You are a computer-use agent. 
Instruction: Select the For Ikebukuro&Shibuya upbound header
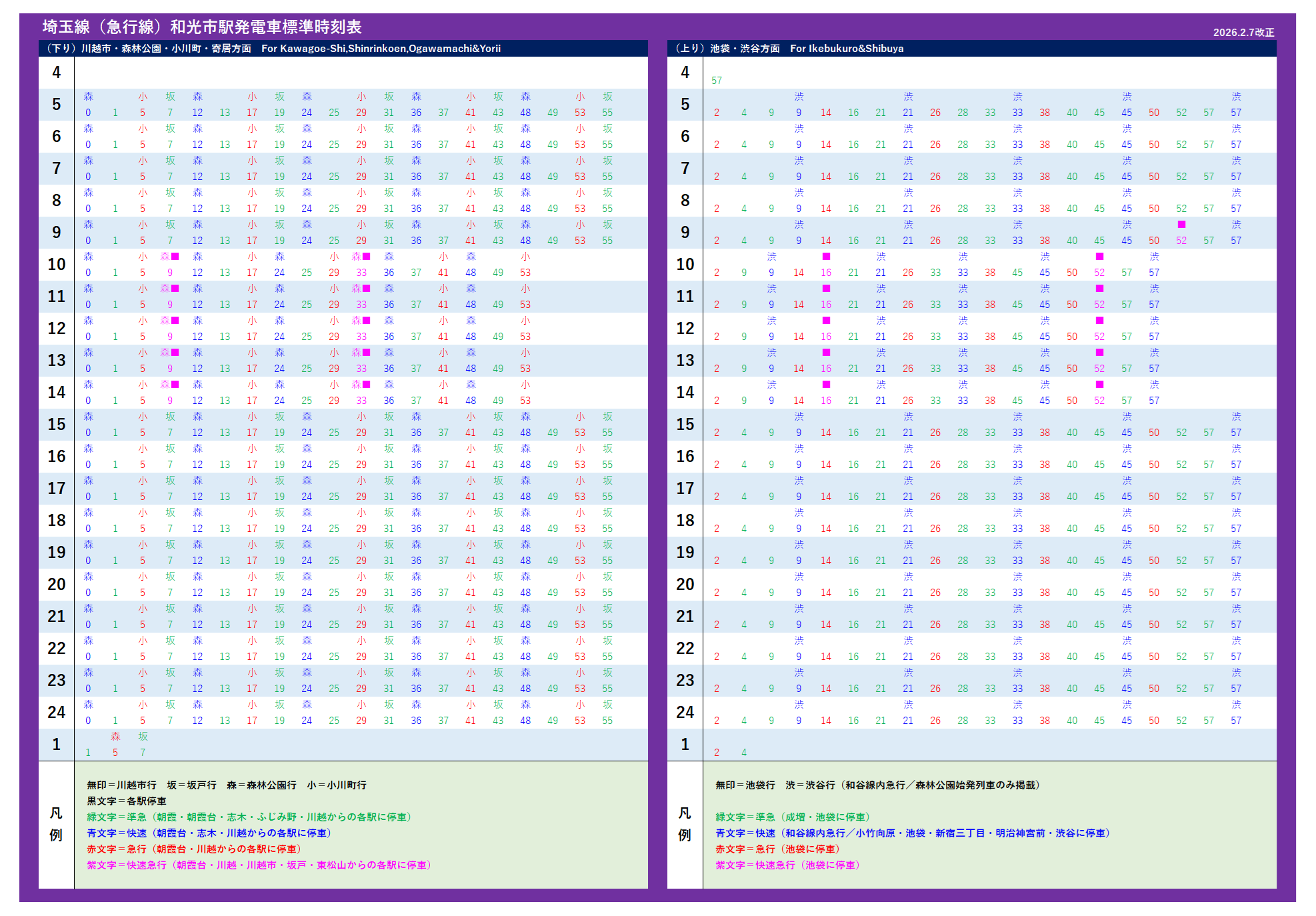pyautogui.click(x=847, y=49)
